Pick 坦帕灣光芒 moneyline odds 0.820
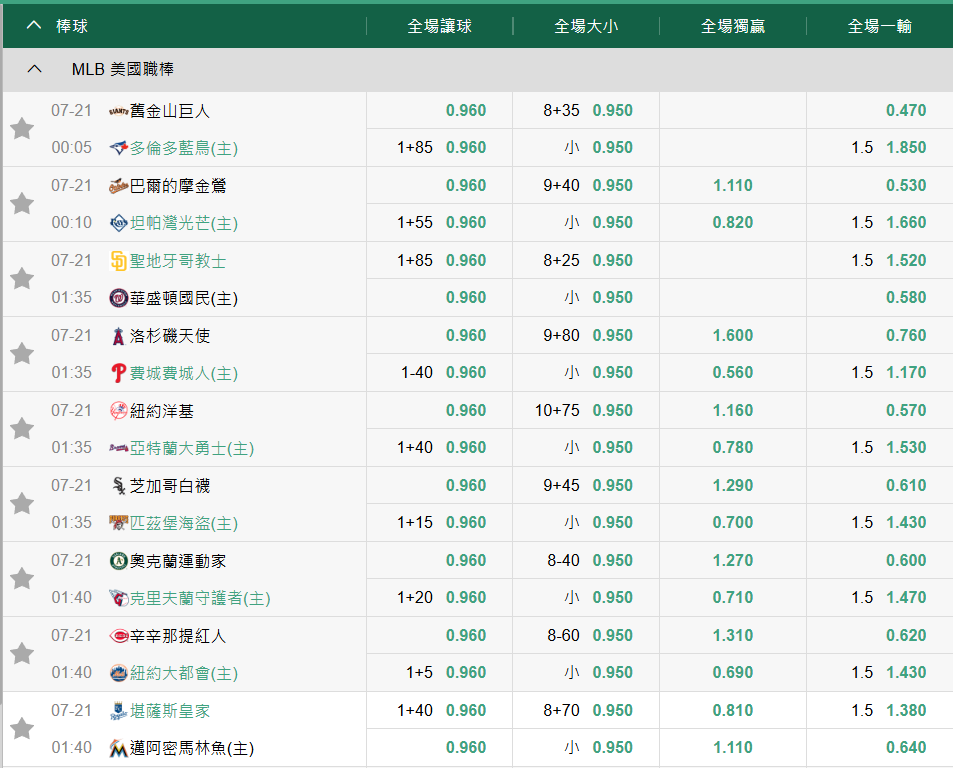This screenshot has width=953, height=768. pos(733,222)
